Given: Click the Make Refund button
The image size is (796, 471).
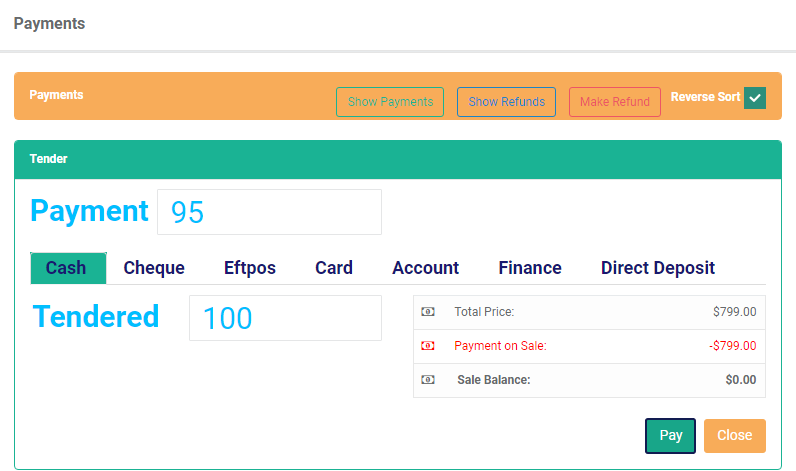Looking at the screenshot, I should tap(615, 102).
